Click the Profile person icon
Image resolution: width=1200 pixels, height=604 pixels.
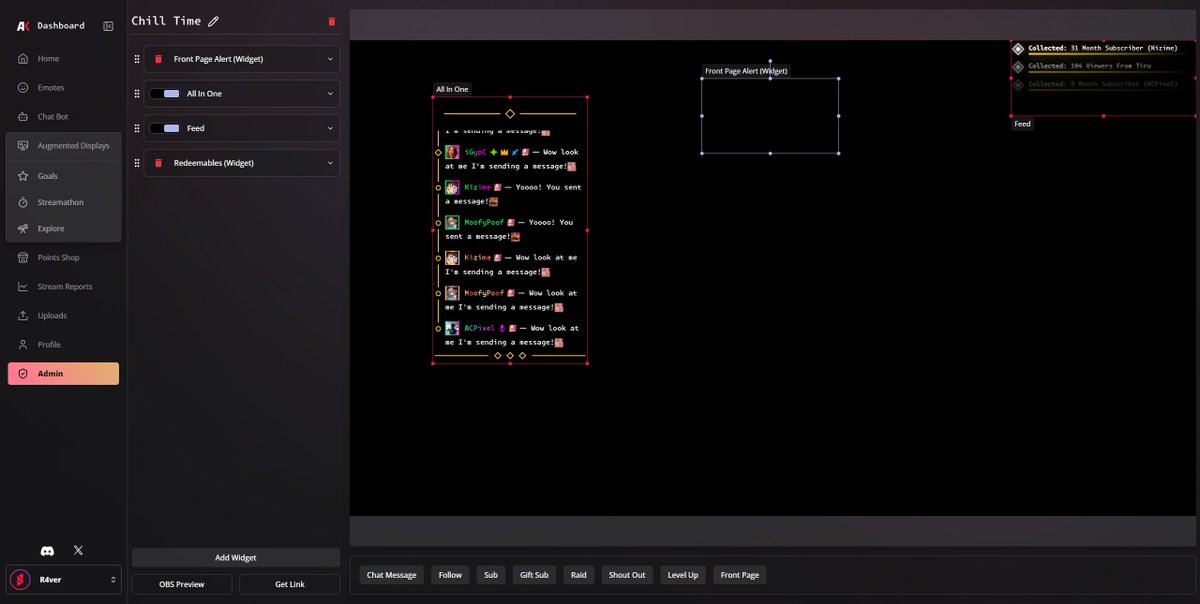point(23,345)
